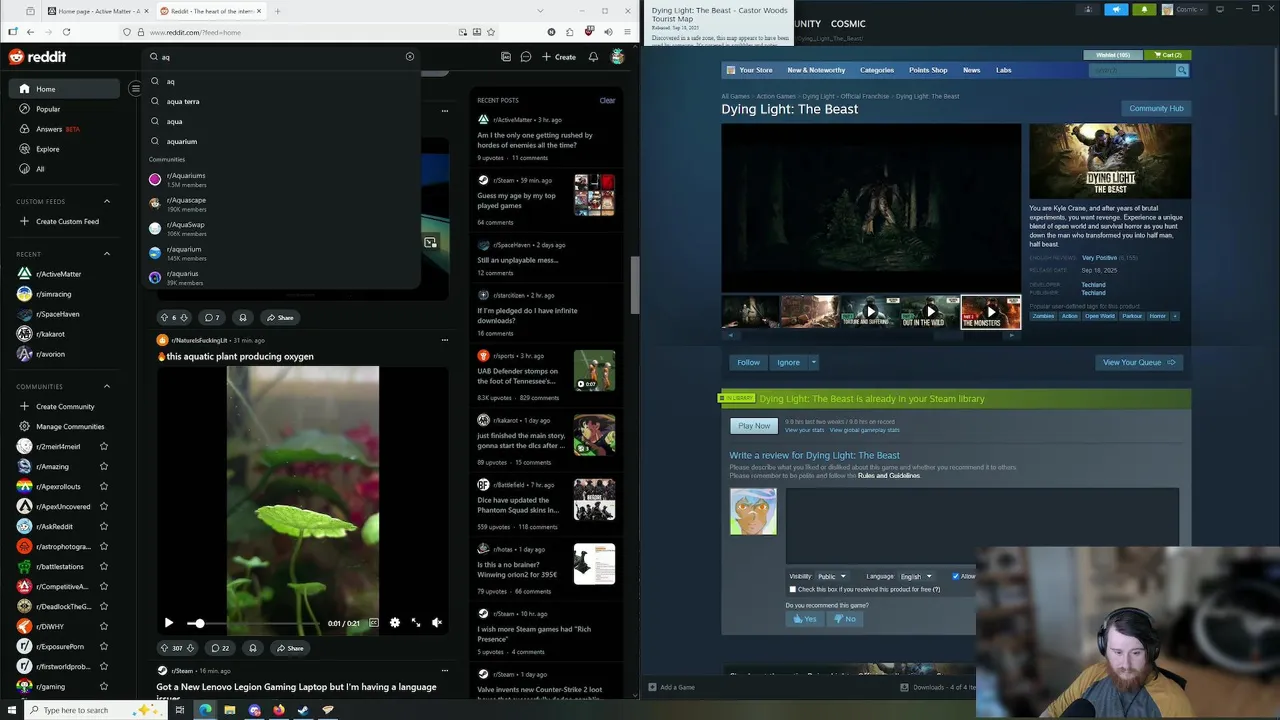This screenshot has width=1280, height=720.
Task: Open Reddit chat icon
Action: tap(526, 57)
